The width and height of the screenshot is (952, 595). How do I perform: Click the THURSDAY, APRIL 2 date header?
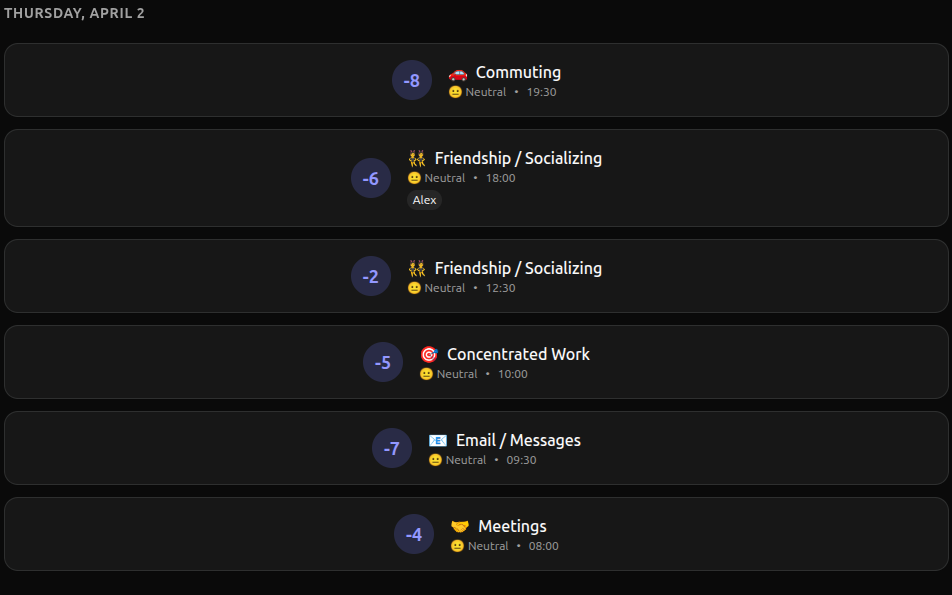[74, 14]
